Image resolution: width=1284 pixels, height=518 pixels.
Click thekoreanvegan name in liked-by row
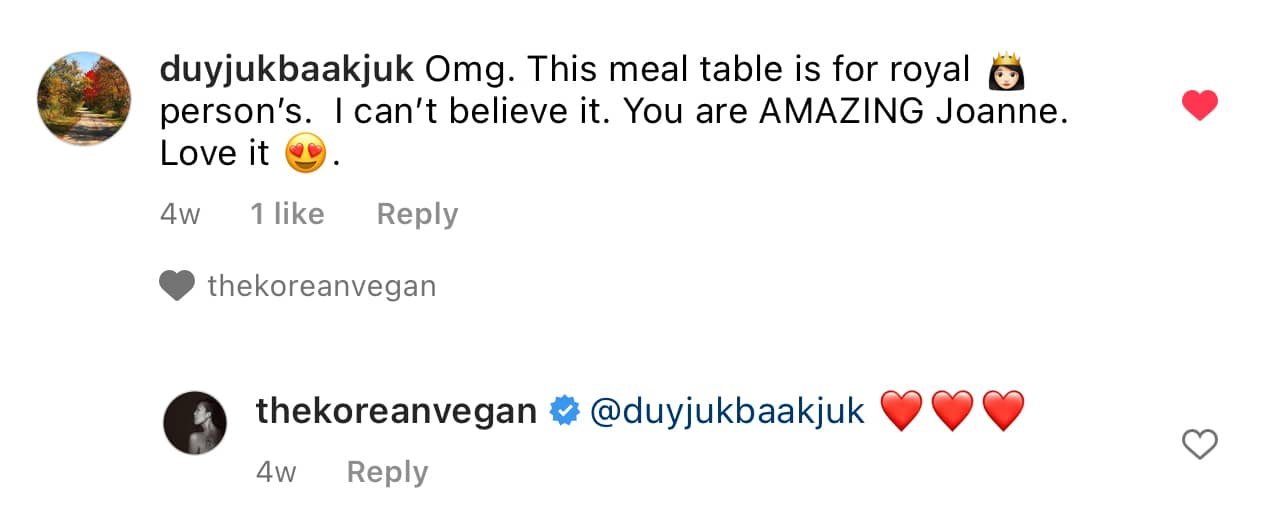pos(321,287)
